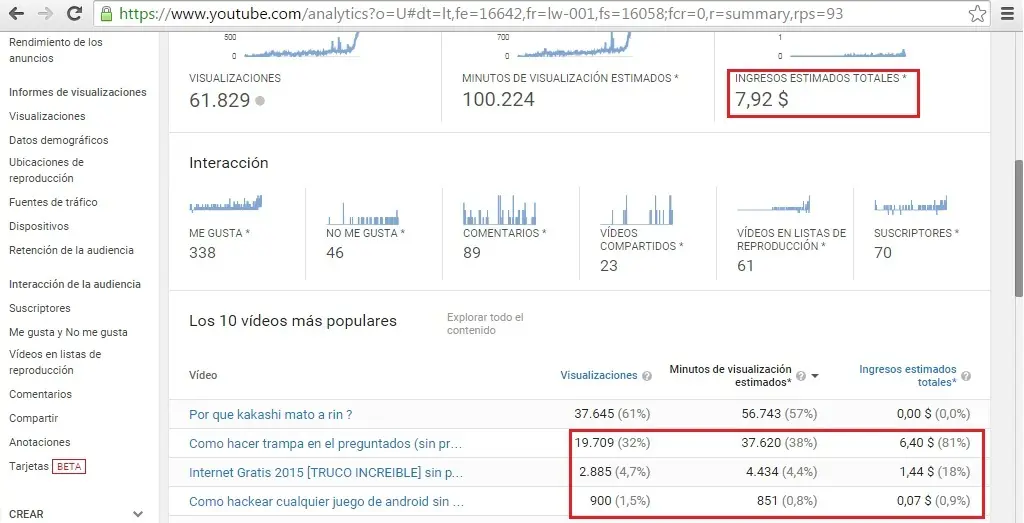
Task: Click the MINUTOS DE VISUALIZACIÓN ESTIMADOS total 100.224
Action: pos(498,100)
